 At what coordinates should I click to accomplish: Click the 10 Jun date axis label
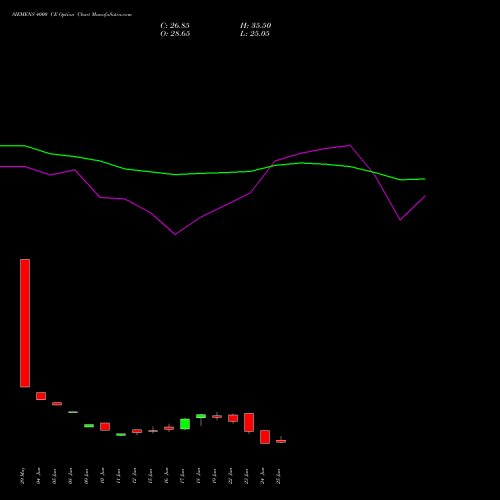[x=102, y=476]
